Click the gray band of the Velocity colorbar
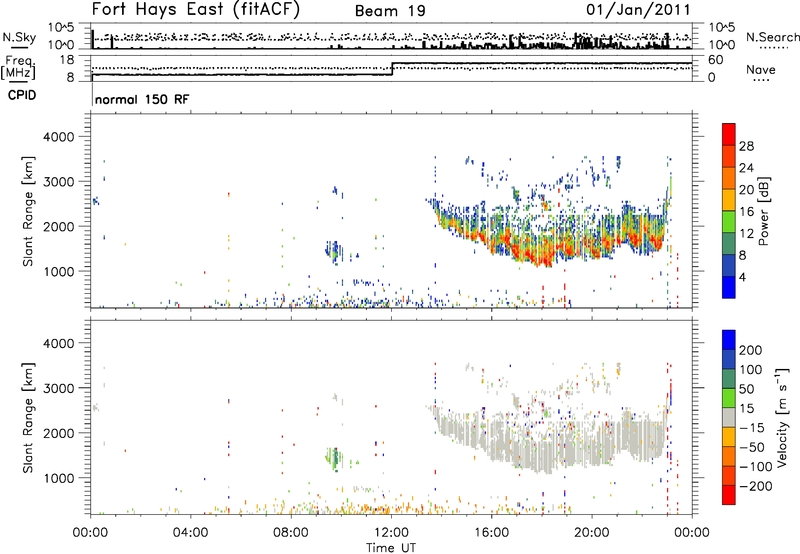800x554 pixels. 729,417
